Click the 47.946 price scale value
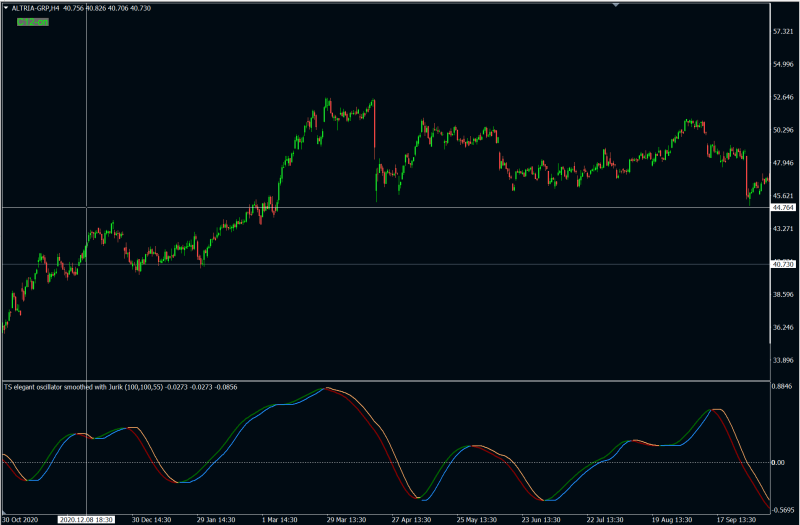800x525 pixels. 783,163
